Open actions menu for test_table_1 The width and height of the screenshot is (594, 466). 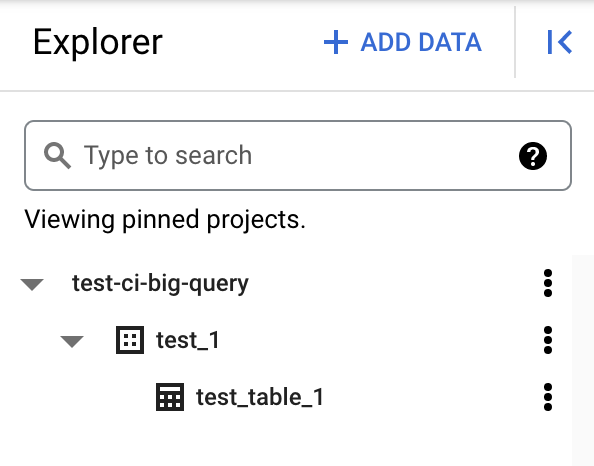click(x=547, y=397)
